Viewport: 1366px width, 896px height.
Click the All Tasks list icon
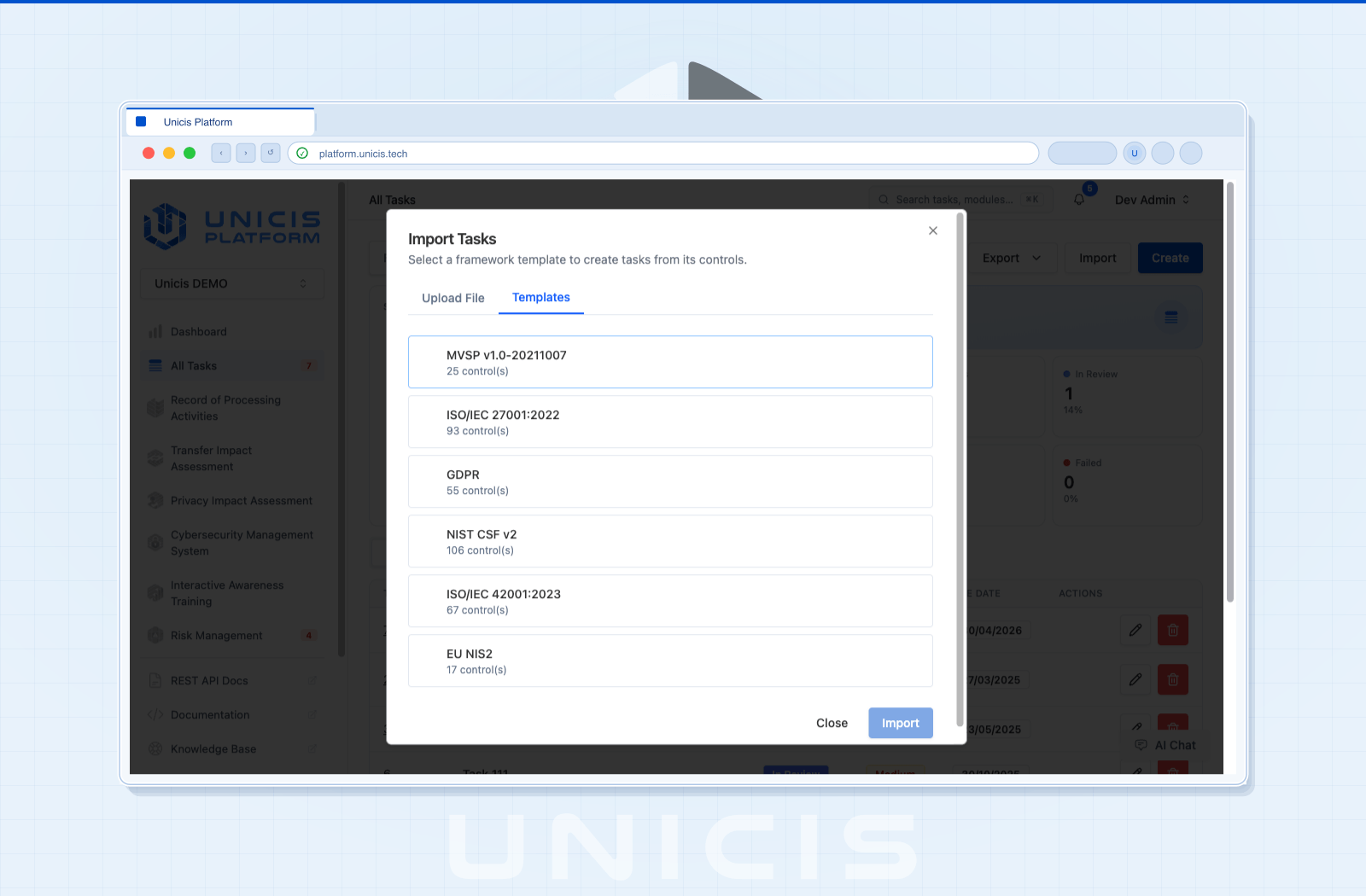click(155, 366)
